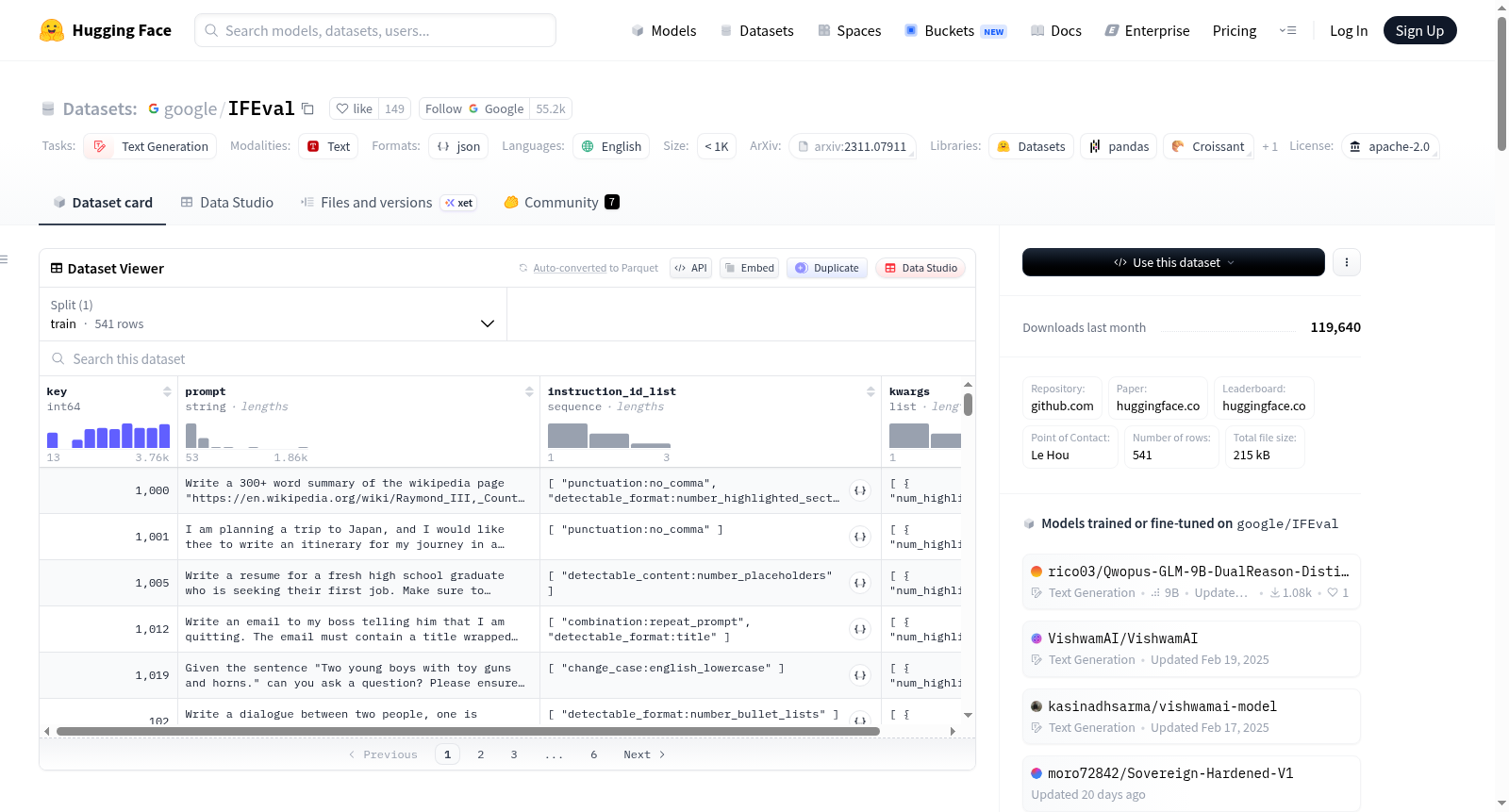The height and width of the screenshot is (812, 1509).
Task: Open Docs in navigation
Action: [x=1056, y=30]
